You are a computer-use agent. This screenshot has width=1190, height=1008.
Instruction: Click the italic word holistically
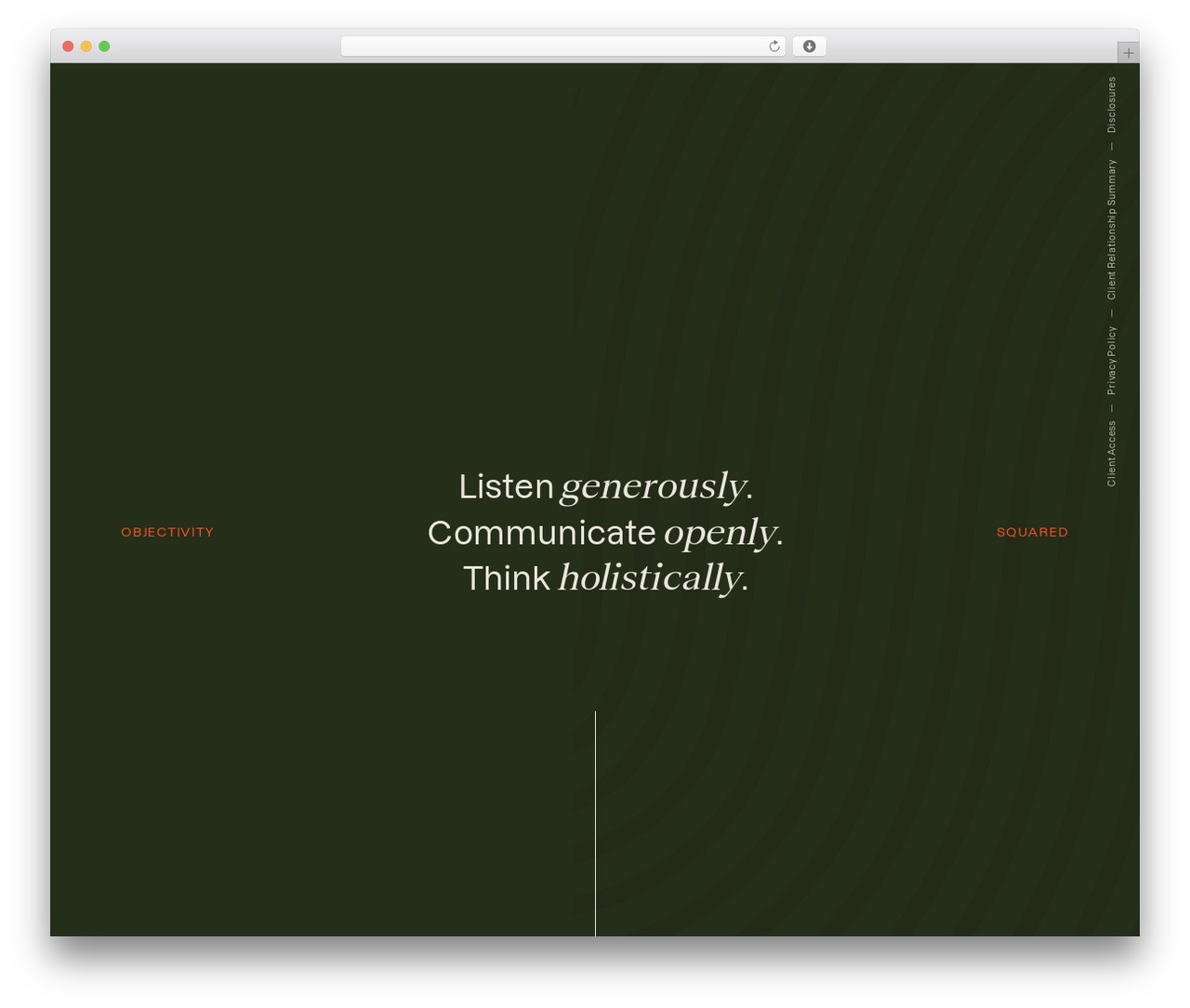[649, 578]
